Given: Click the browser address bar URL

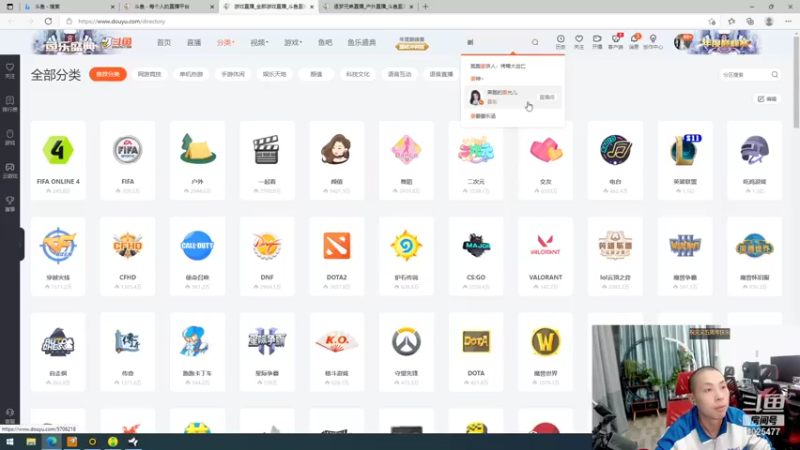Looking at the screenshot, I should pos(122,21).
